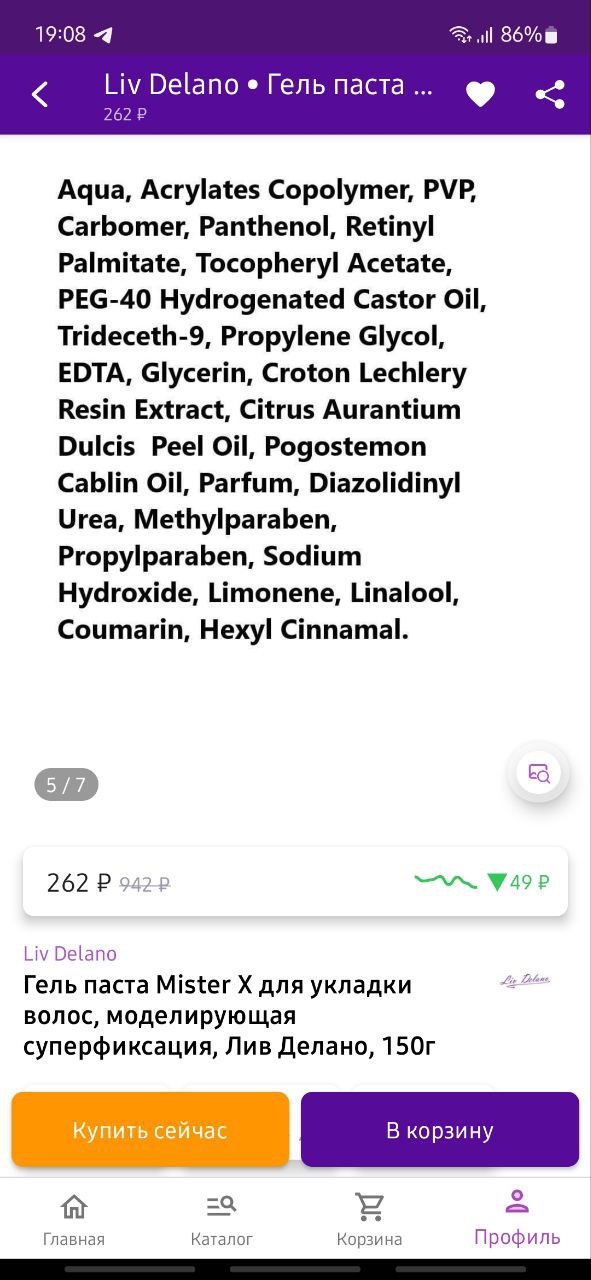Tap the Liv Delano brand logo
591x1280 pixels.
pyautogui.click(x=525, y=980)
